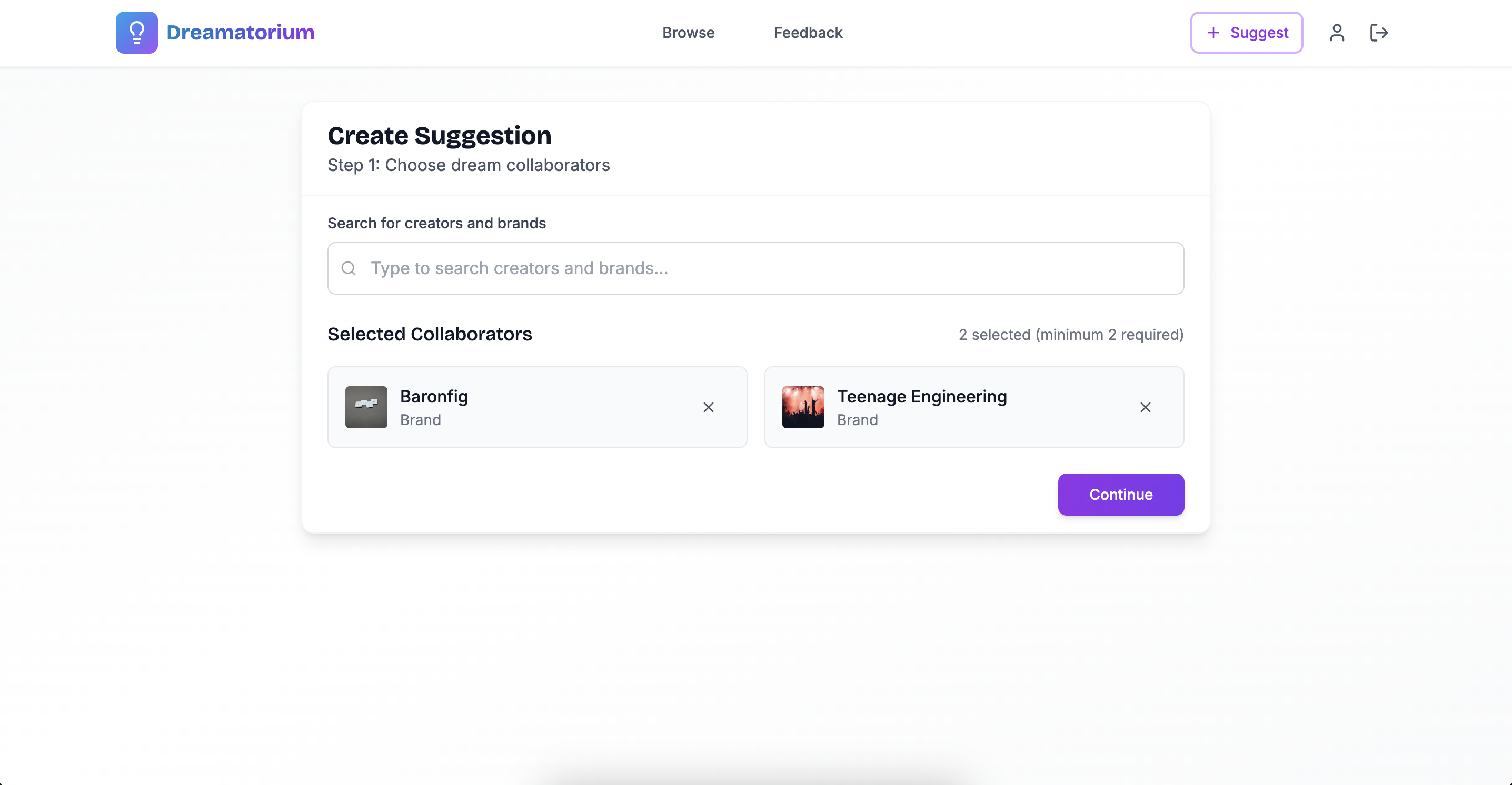This screenshot has height=785, width=1512.
Task: Click the Baronfig brand thumbnail
Action: [366, 407]
